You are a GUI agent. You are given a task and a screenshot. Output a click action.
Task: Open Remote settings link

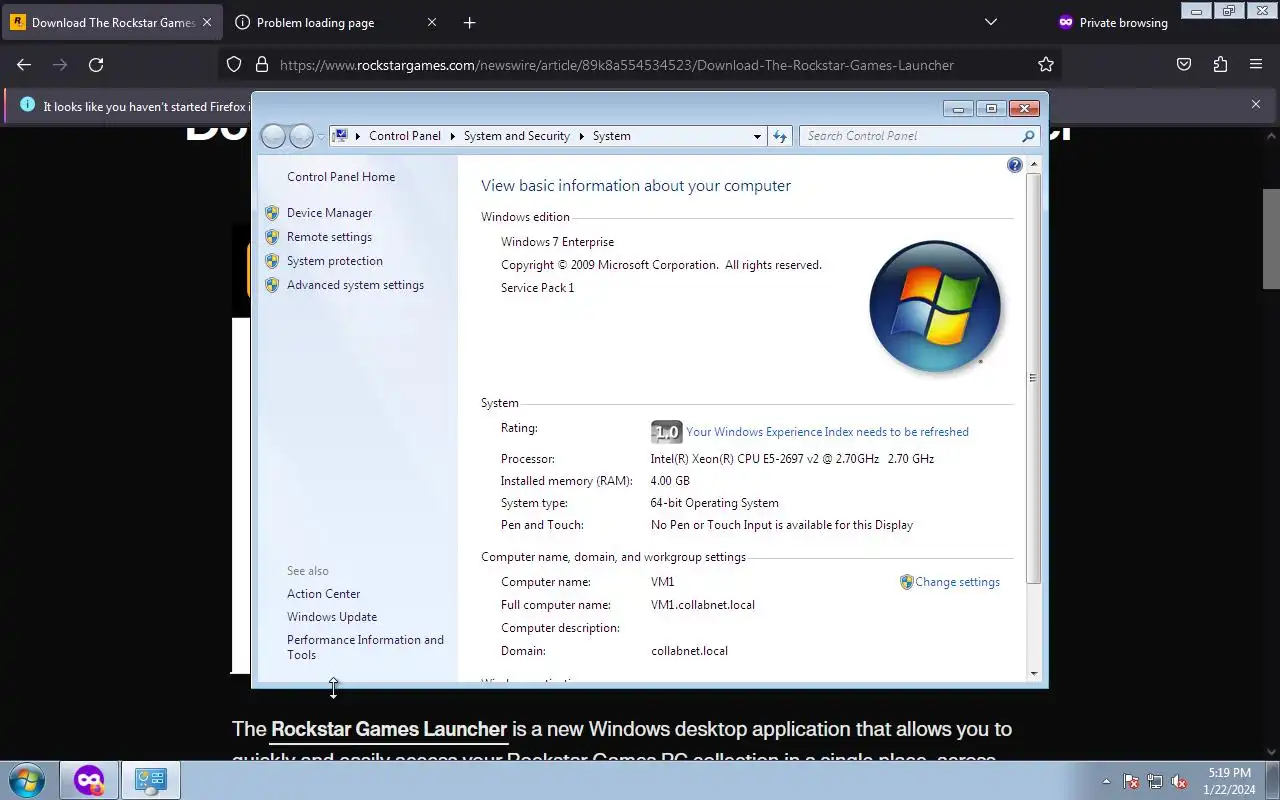[329, 237]
